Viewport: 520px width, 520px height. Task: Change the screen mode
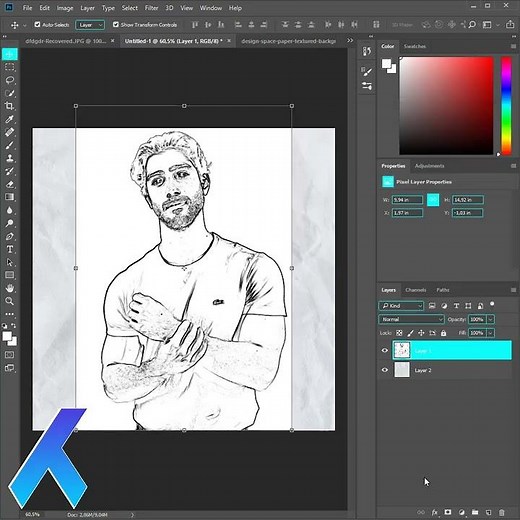(x=10, y=368)
